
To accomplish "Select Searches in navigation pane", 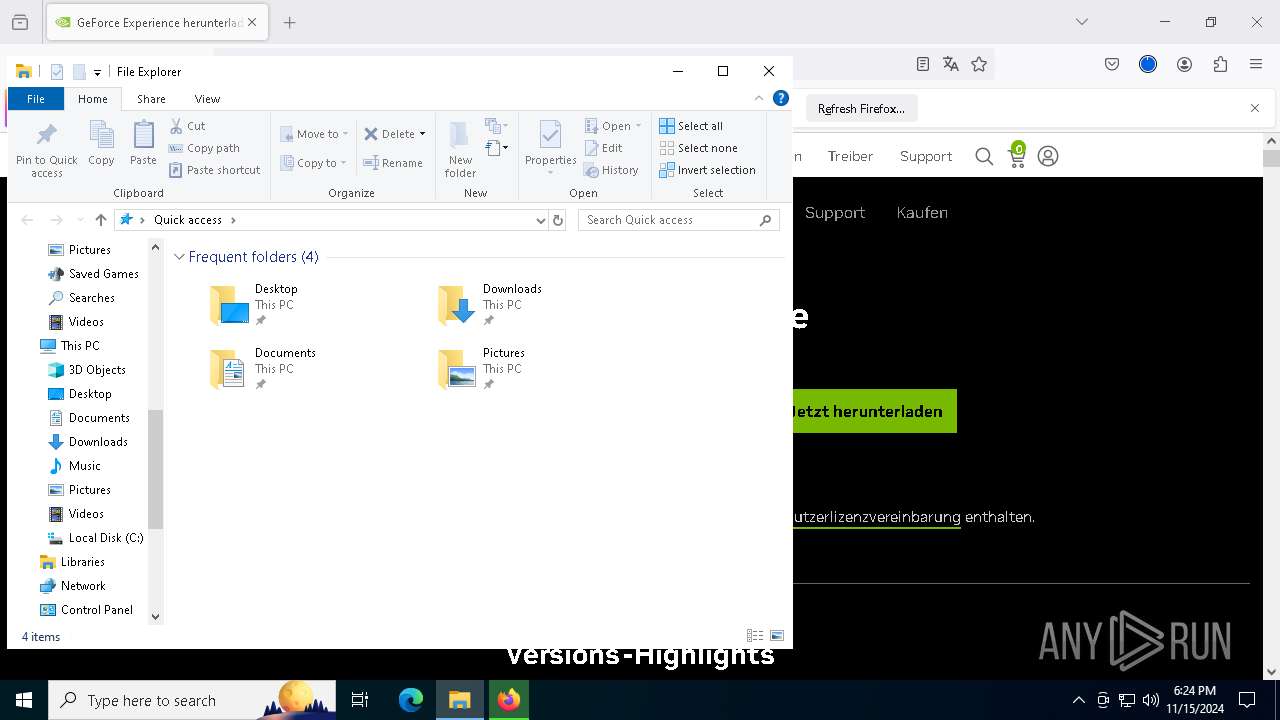I will 82,298.
